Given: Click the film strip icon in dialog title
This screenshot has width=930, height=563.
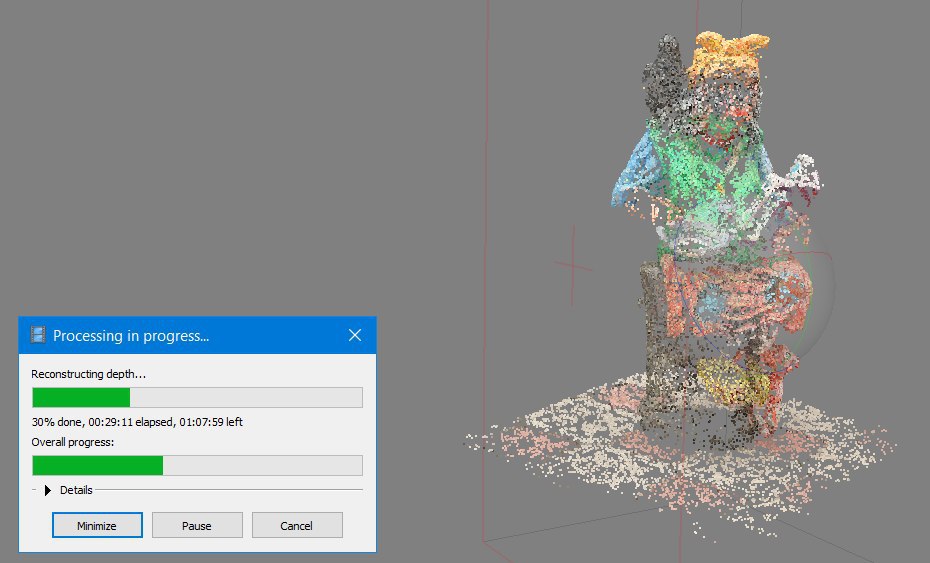Looking at the screenshot, I should click(x=38, y=335).
